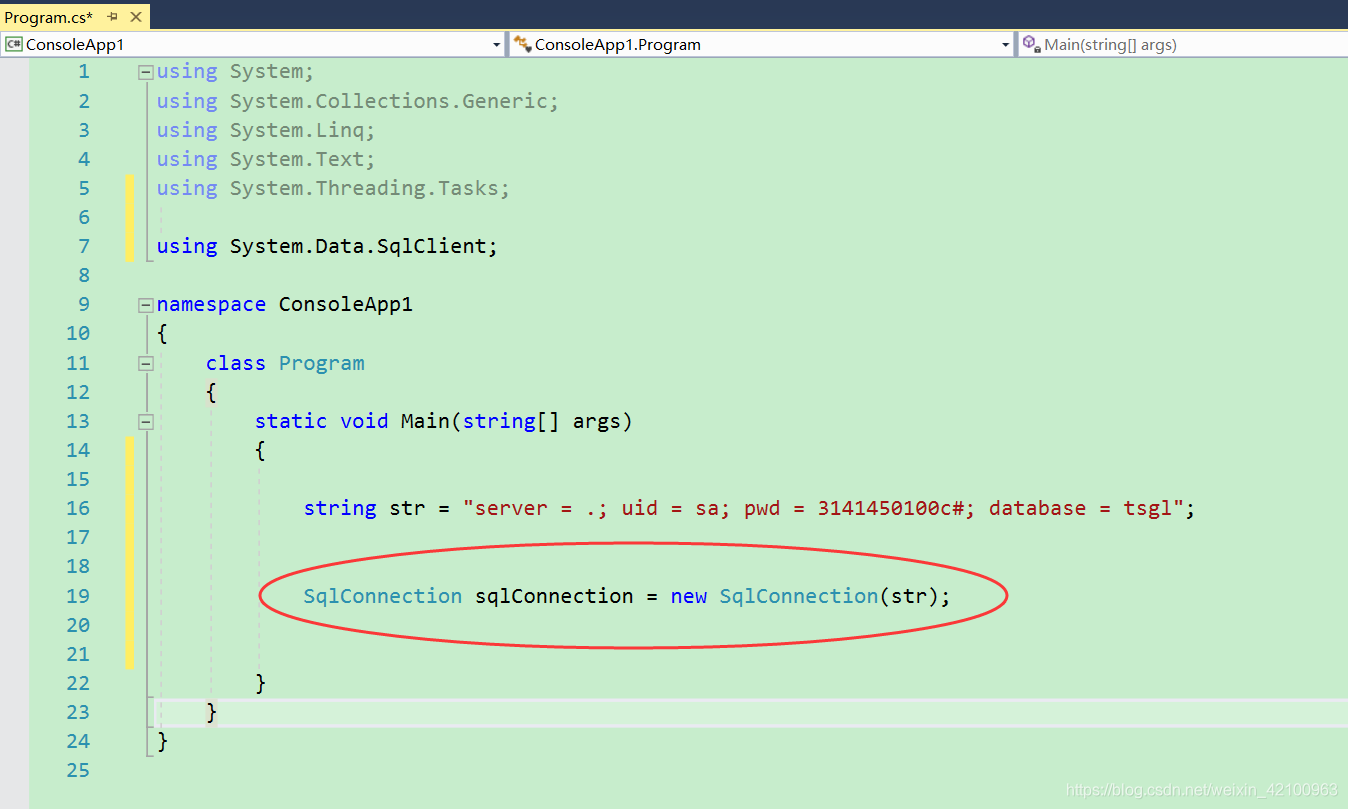Click the first 'SqlConnection' type on line 19
The height and width of the screenshot is (809, 1348).
coord(383,596)
